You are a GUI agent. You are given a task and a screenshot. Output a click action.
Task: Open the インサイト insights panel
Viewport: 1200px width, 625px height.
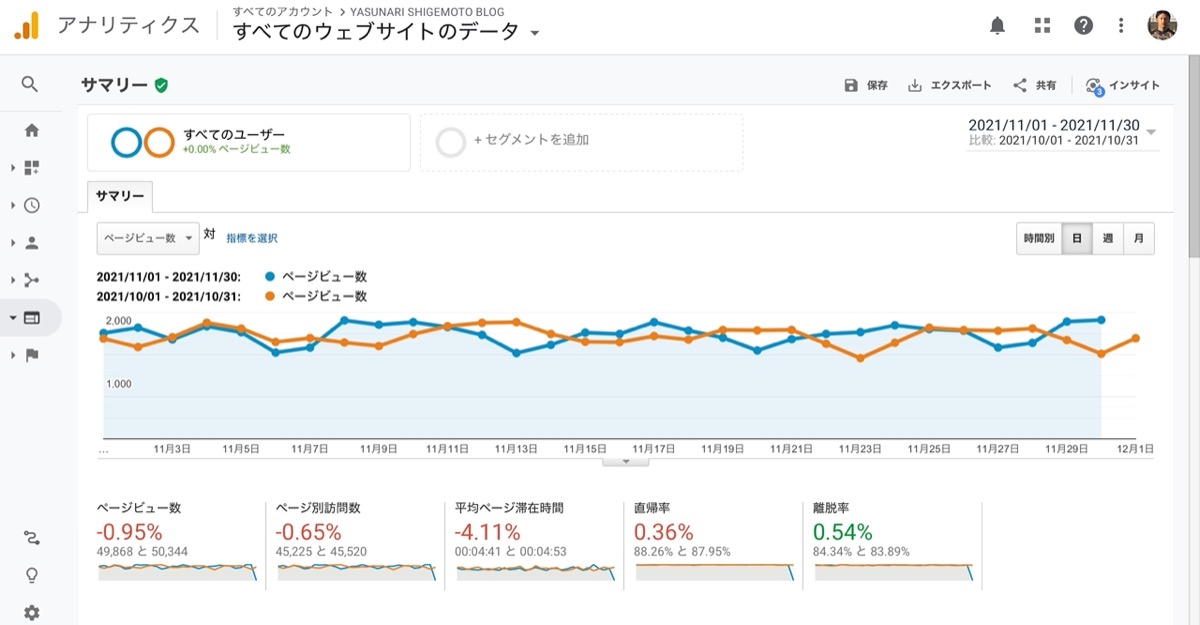pos(1122,86)
